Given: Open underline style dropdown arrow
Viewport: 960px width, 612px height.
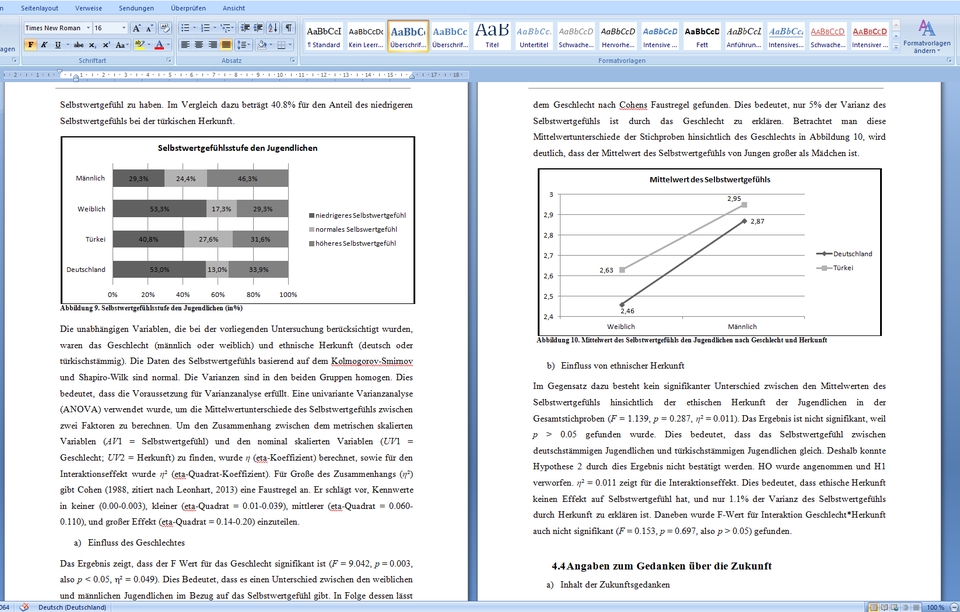Looking at the screenshot, I should tap(67, 45).
